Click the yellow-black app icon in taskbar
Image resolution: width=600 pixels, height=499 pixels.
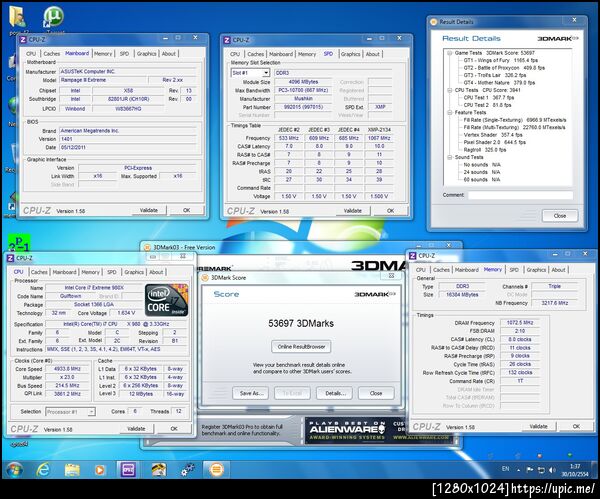(159, 470)
